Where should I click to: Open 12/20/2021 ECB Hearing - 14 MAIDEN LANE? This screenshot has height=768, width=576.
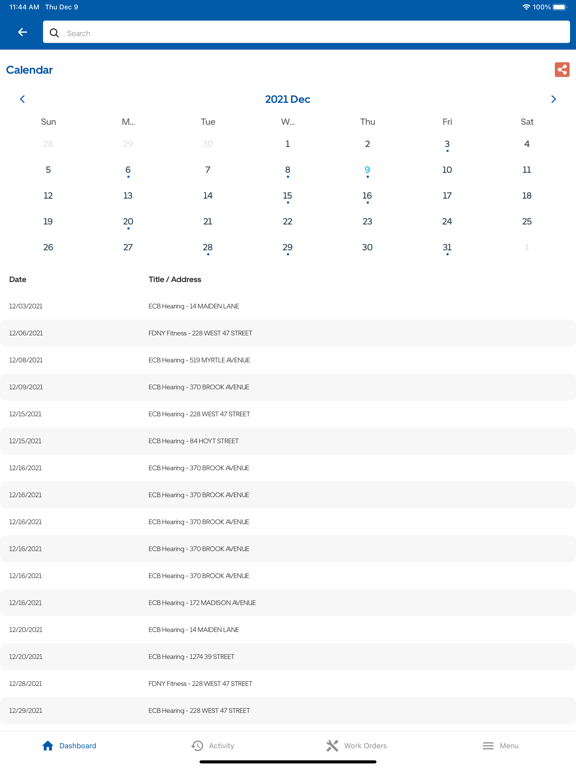pyautogui.click(x=288, y=629)
